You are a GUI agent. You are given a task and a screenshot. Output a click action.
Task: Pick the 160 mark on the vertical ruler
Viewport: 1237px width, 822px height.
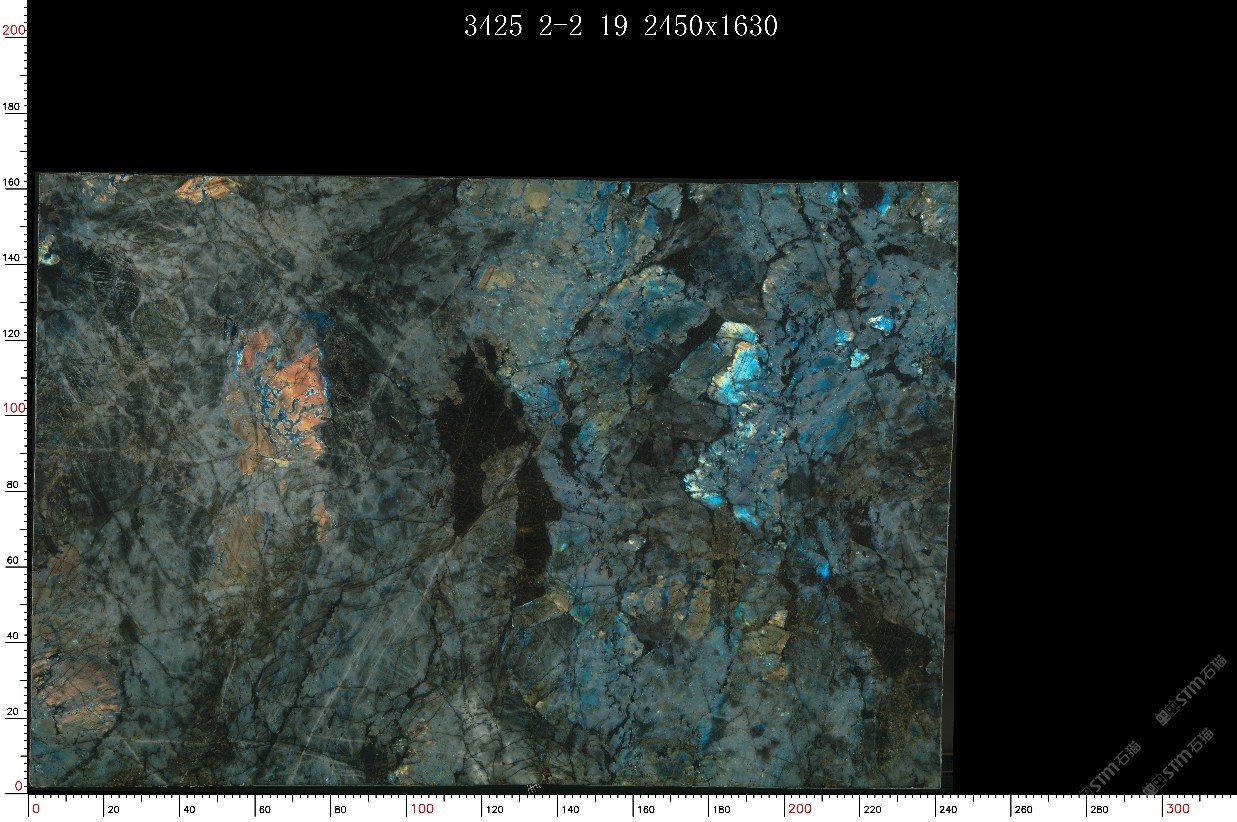point(12,183)
